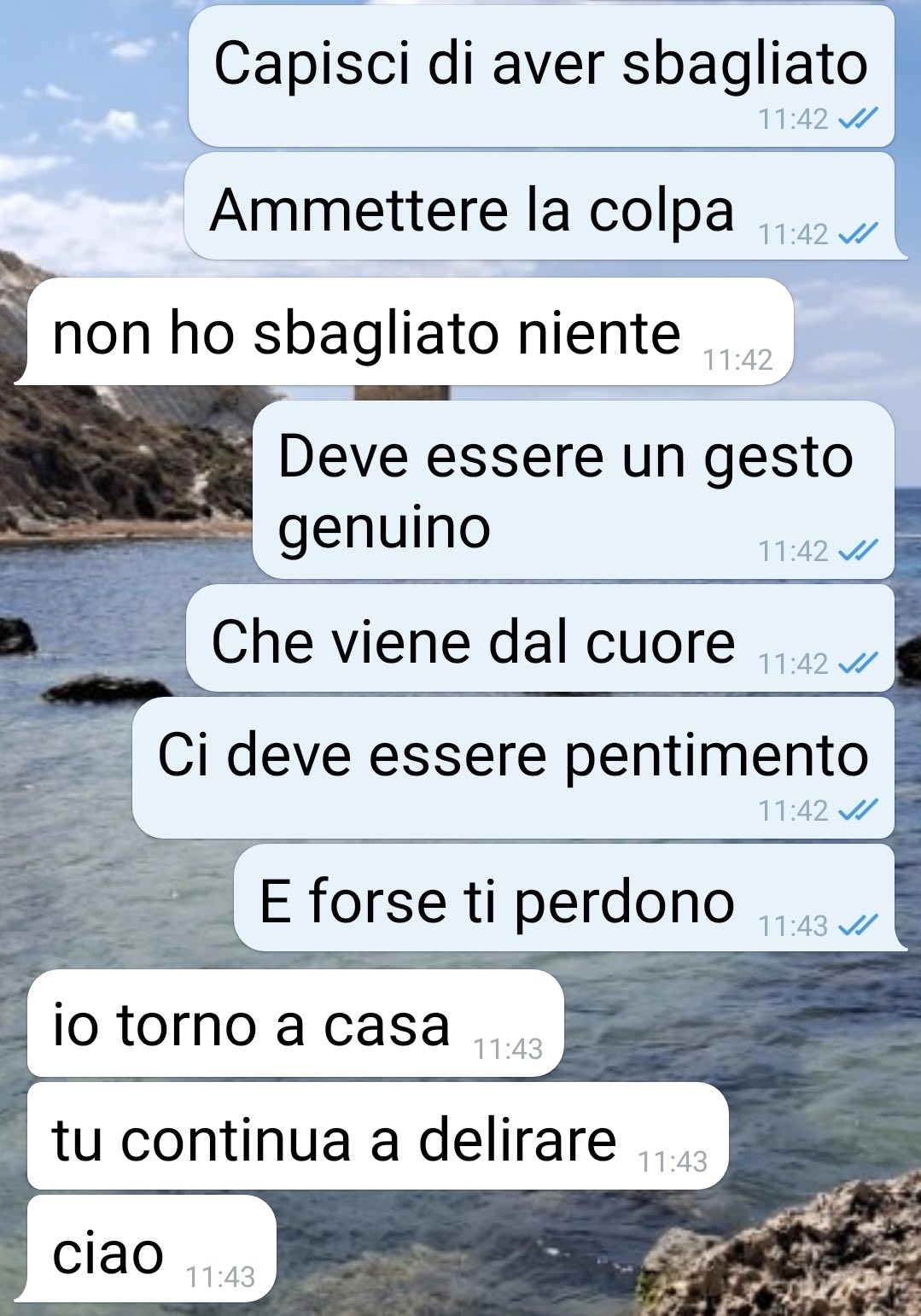Select the 'ciao' message bubble
The width and height of the screenshot is (921, 1316).
pyautogui.click(x=146, y=1249)
